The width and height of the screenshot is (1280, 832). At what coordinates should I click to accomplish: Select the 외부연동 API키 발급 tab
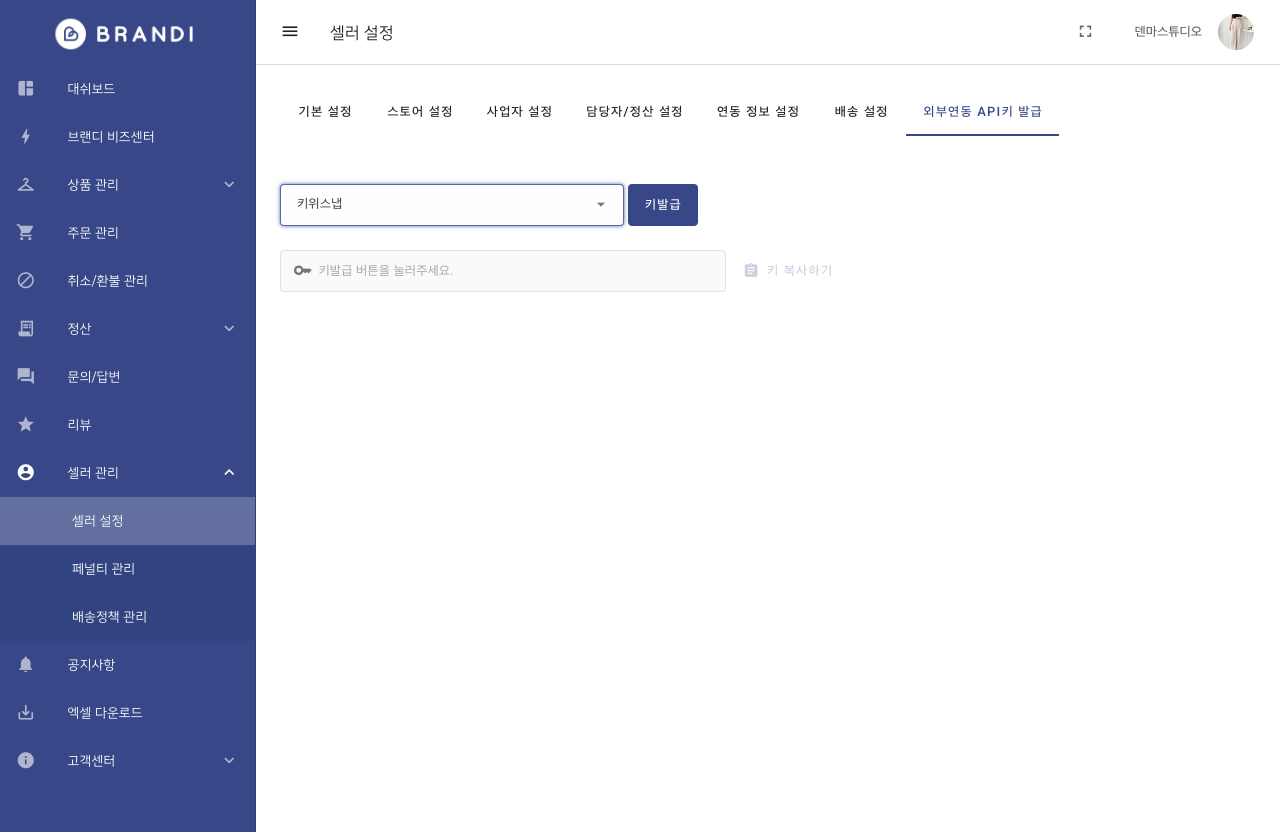(x=982, y=111)
